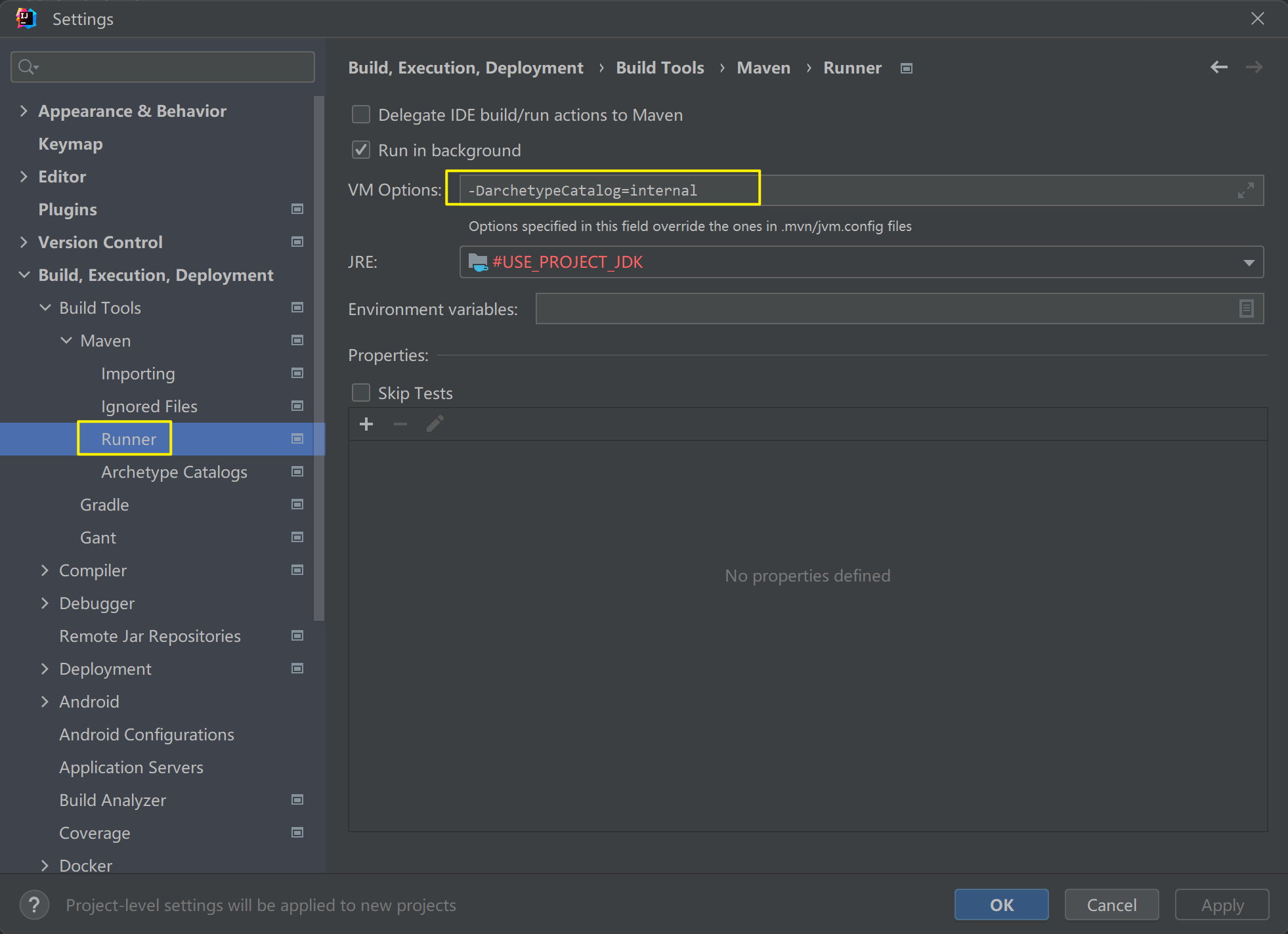
Task: Enable Delegate IDE build/run actions to Maven
Action: pos(361,115)
